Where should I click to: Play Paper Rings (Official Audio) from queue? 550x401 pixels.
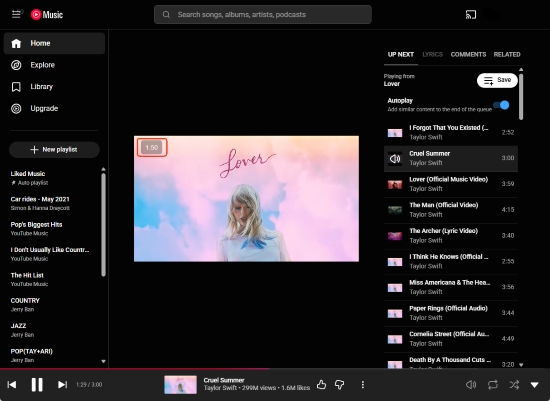point(451,313)
